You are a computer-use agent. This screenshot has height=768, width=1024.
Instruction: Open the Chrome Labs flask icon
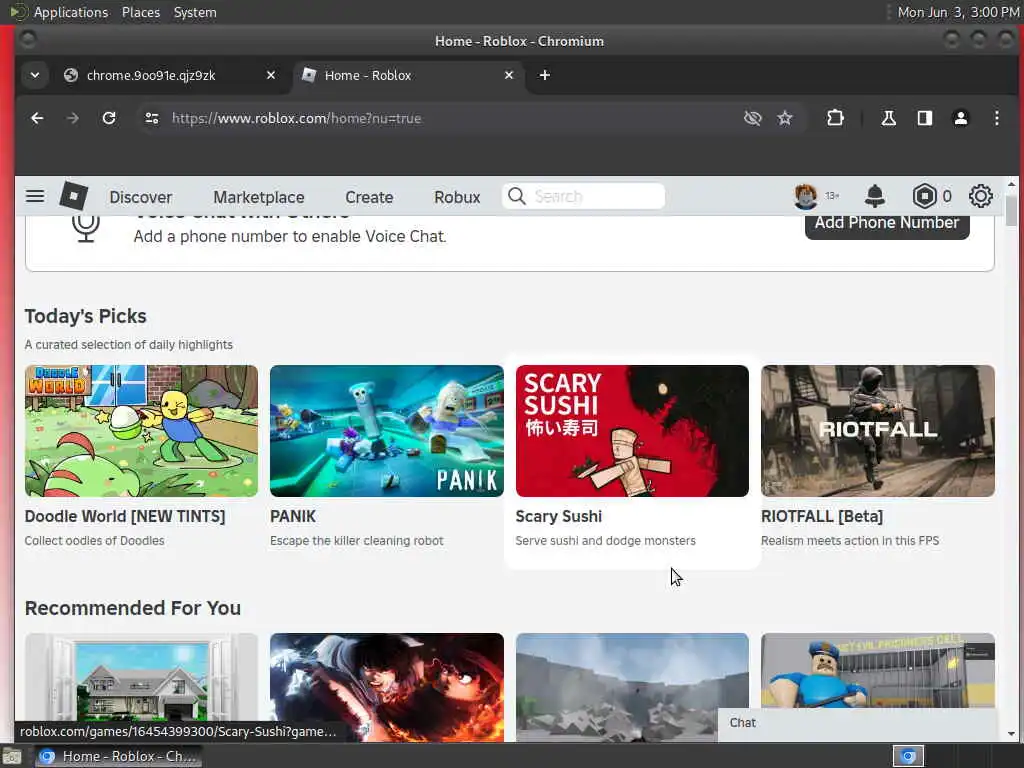[x=888, y=118]
